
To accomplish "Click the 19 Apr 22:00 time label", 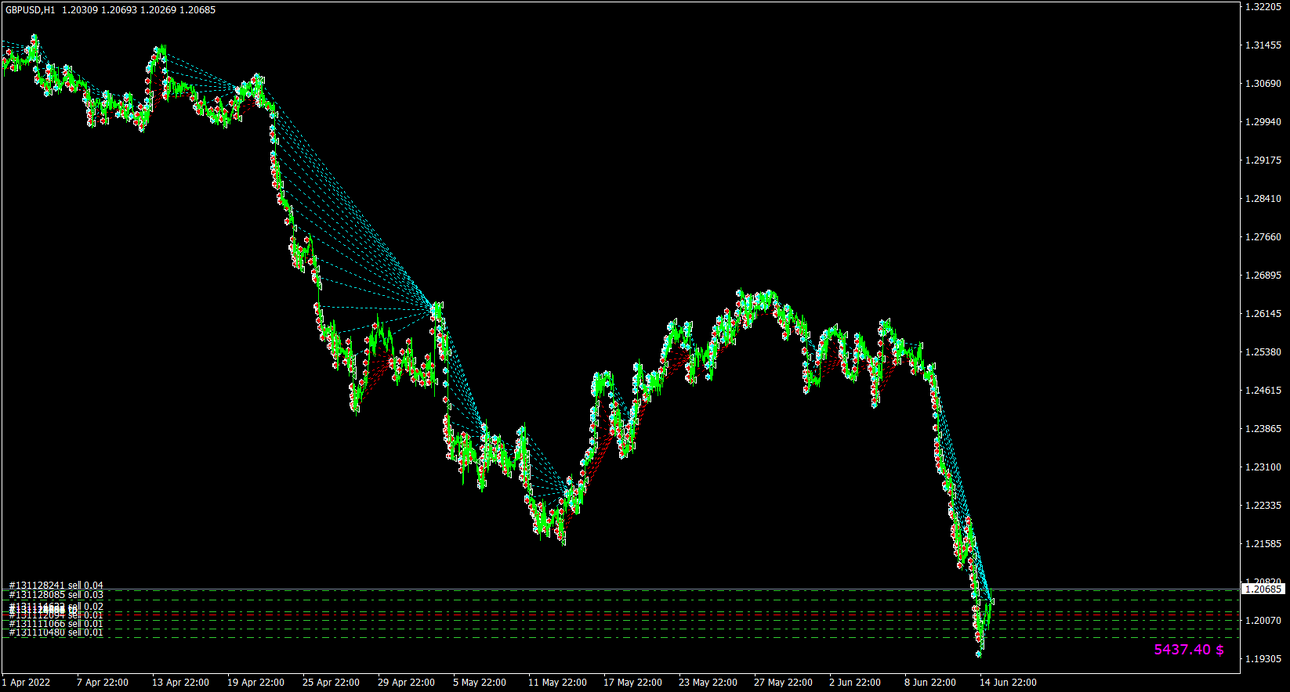I will tap(256, 683).
